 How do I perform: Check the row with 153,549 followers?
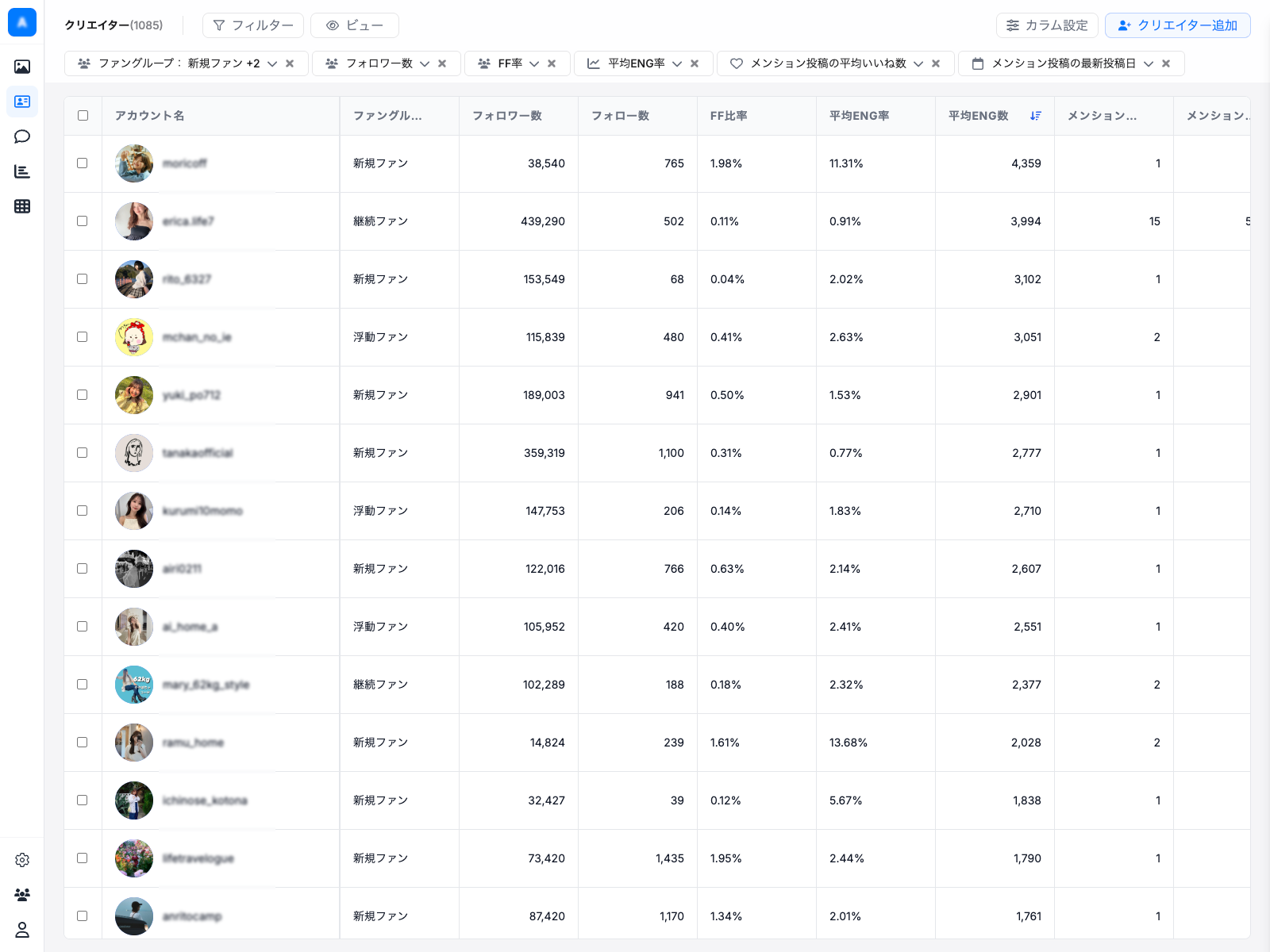(83, 279)
